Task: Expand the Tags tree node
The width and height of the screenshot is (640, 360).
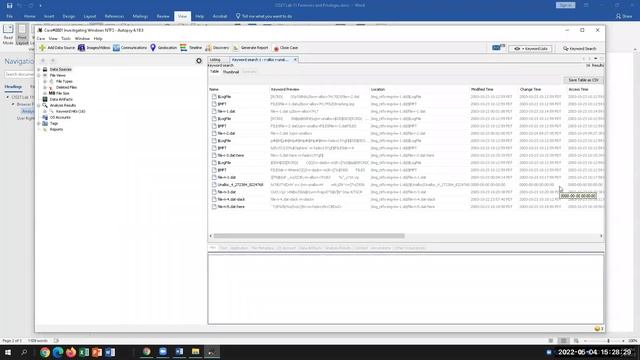Action: click(x=39, y=123)
